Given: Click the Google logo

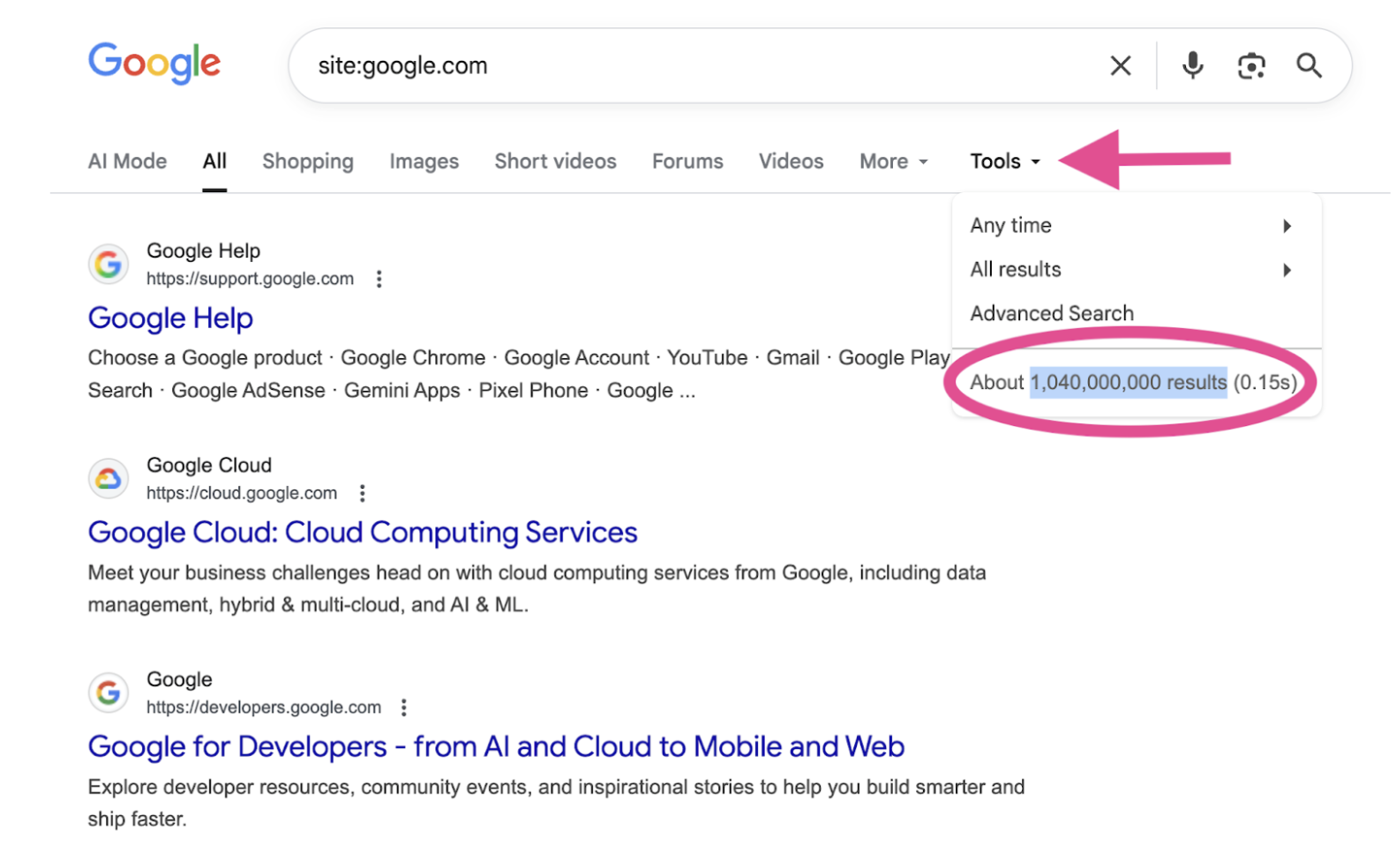Looking at the screenshot, I should click(x=154, y=64).
